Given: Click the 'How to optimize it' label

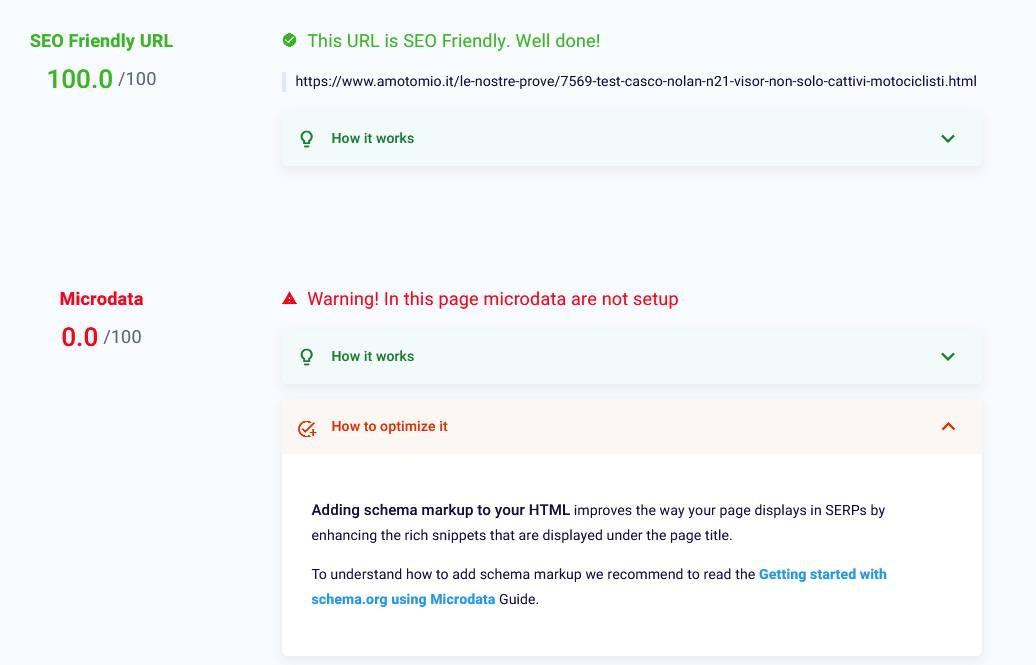Looking at the screenshot, I should [389, 427].
